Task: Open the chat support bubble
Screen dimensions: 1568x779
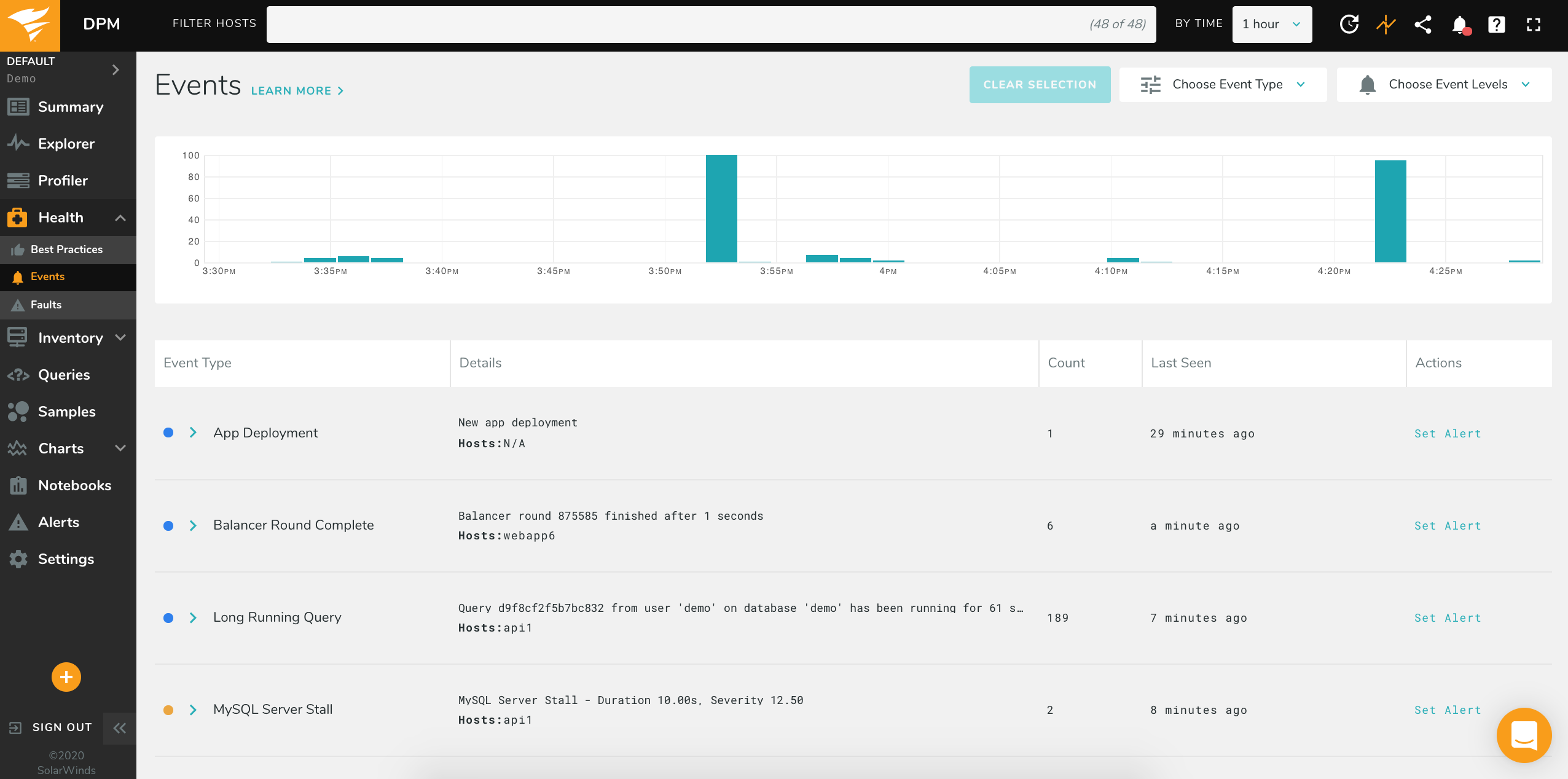Action: [1524, 735]
